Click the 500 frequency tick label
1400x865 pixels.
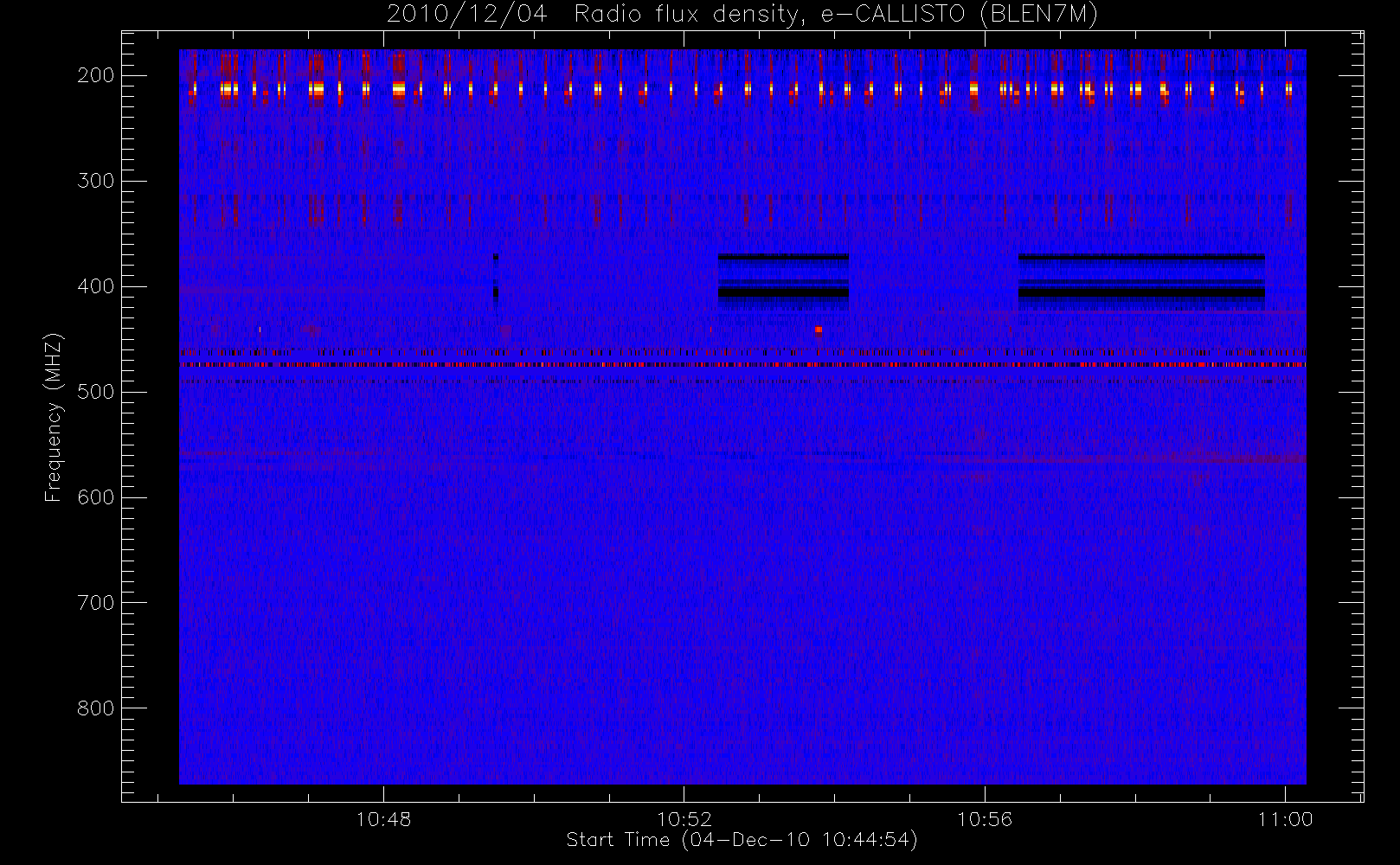[95, 392]
